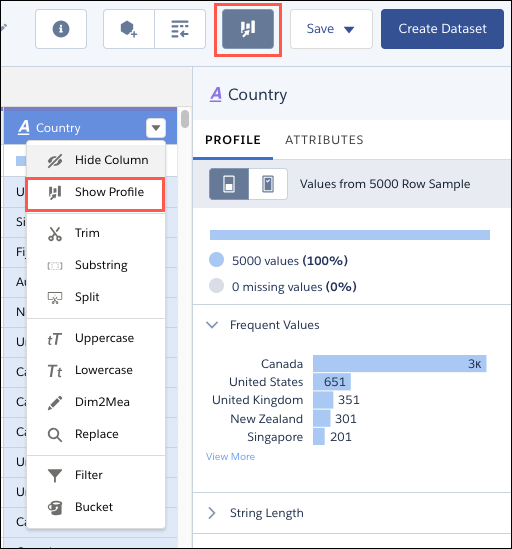This screenshot has width=512, height=549.
Task: Click the Singapore frequency bar
Action: click(319, 437)
